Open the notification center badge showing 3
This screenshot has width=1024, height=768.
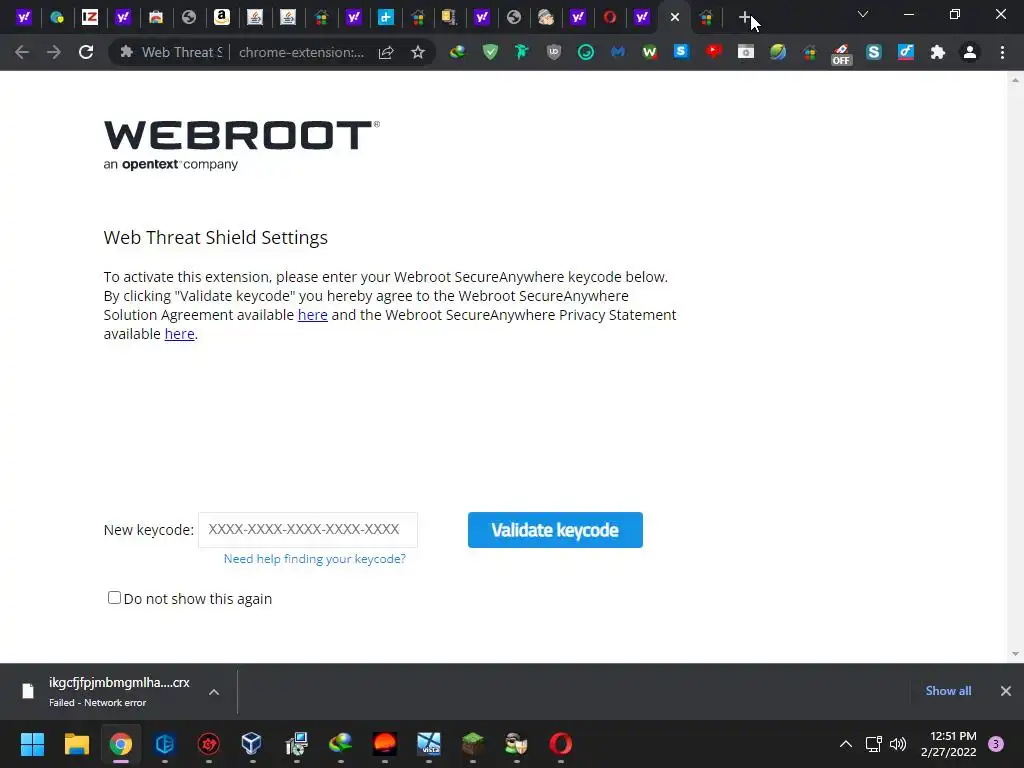pos(996,744)
